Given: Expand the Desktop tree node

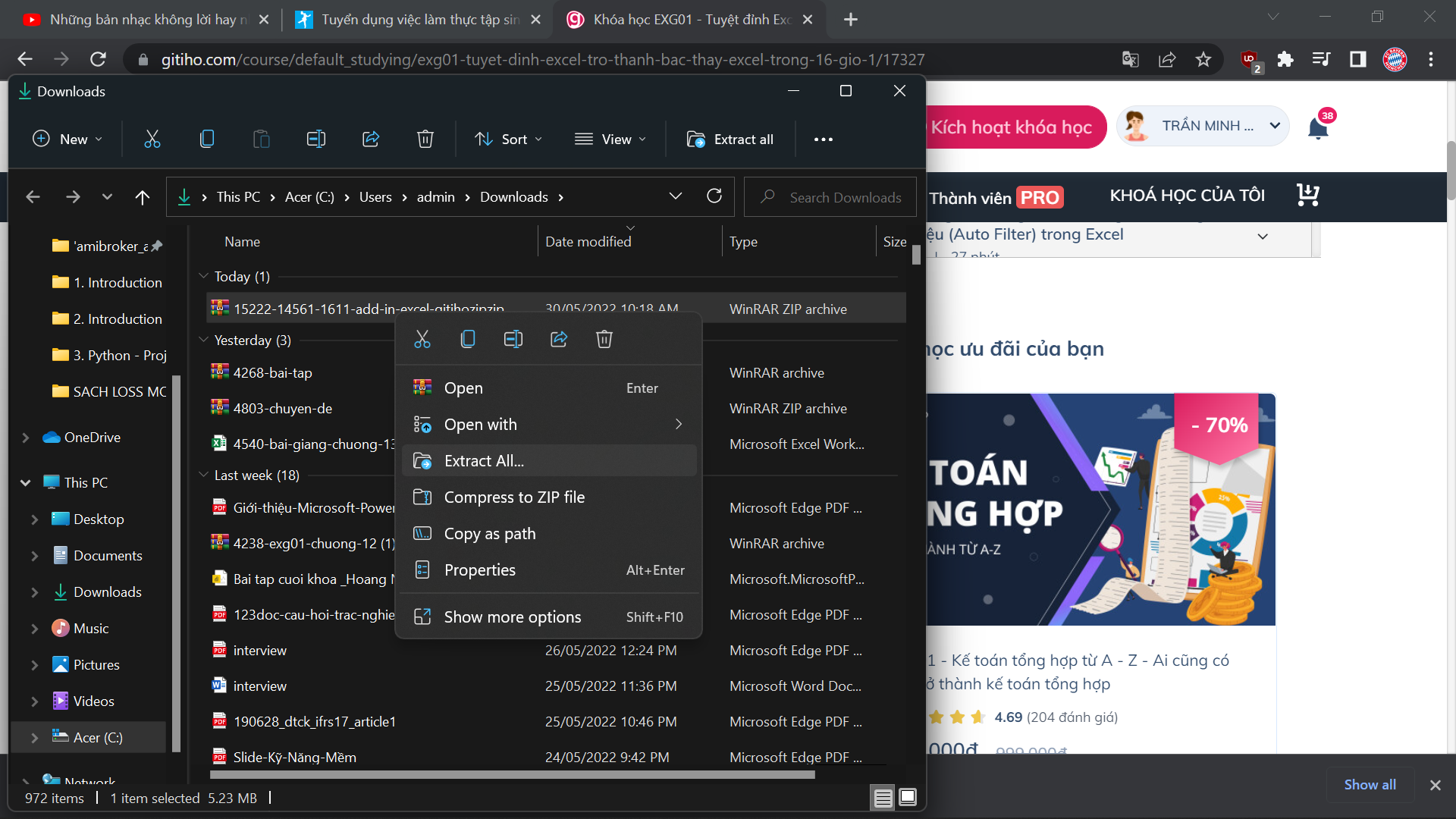Looking at the screenshot, I should click(x=34, y=519).
